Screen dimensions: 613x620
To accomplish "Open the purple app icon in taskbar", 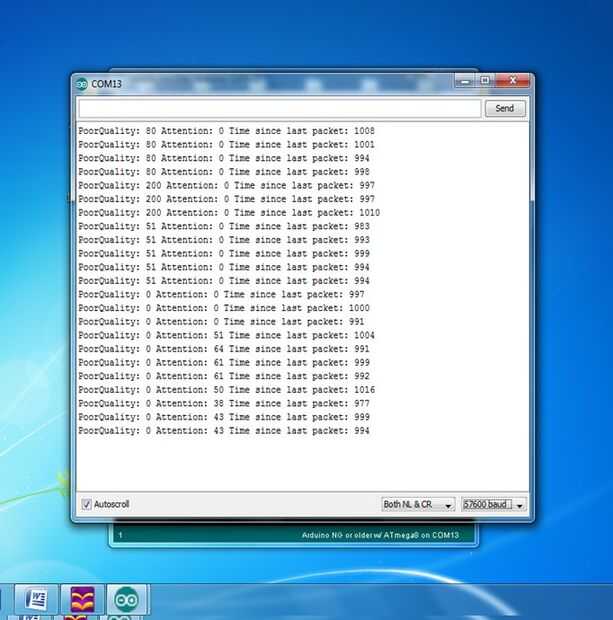I will click(x=82, y=599).
